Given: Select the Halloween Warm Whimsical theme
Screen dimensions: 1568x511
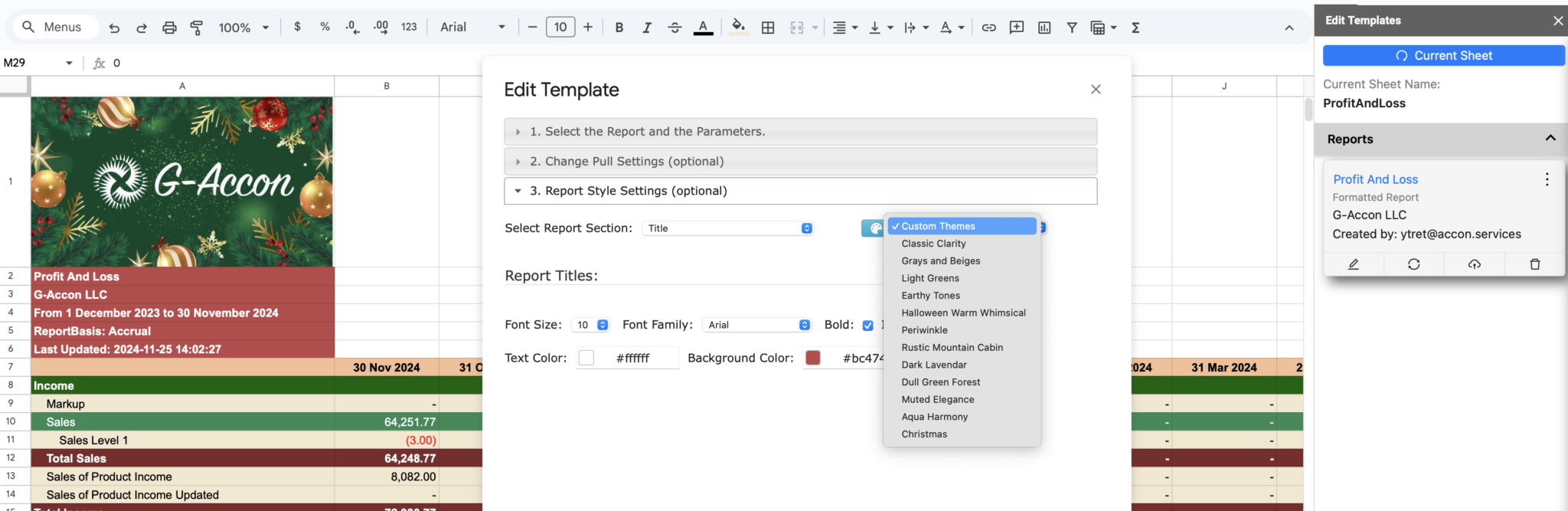Looking at the screenshot, I should (962, 313).
